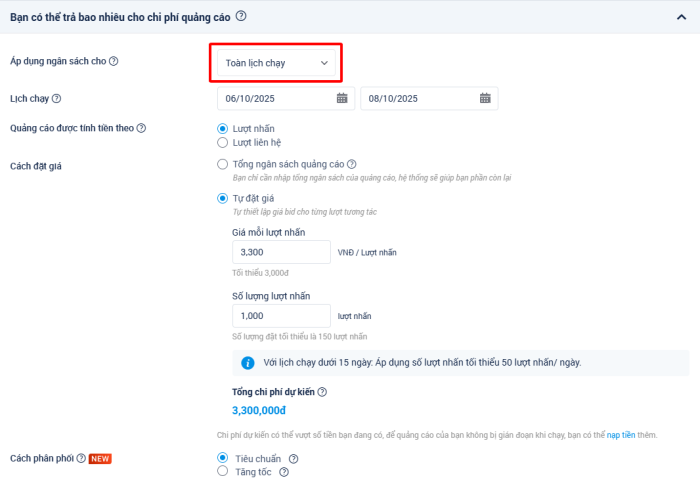The image size is (700, 493).
Task: Click help icon beside section title
Action: click(x=241, y=16)
